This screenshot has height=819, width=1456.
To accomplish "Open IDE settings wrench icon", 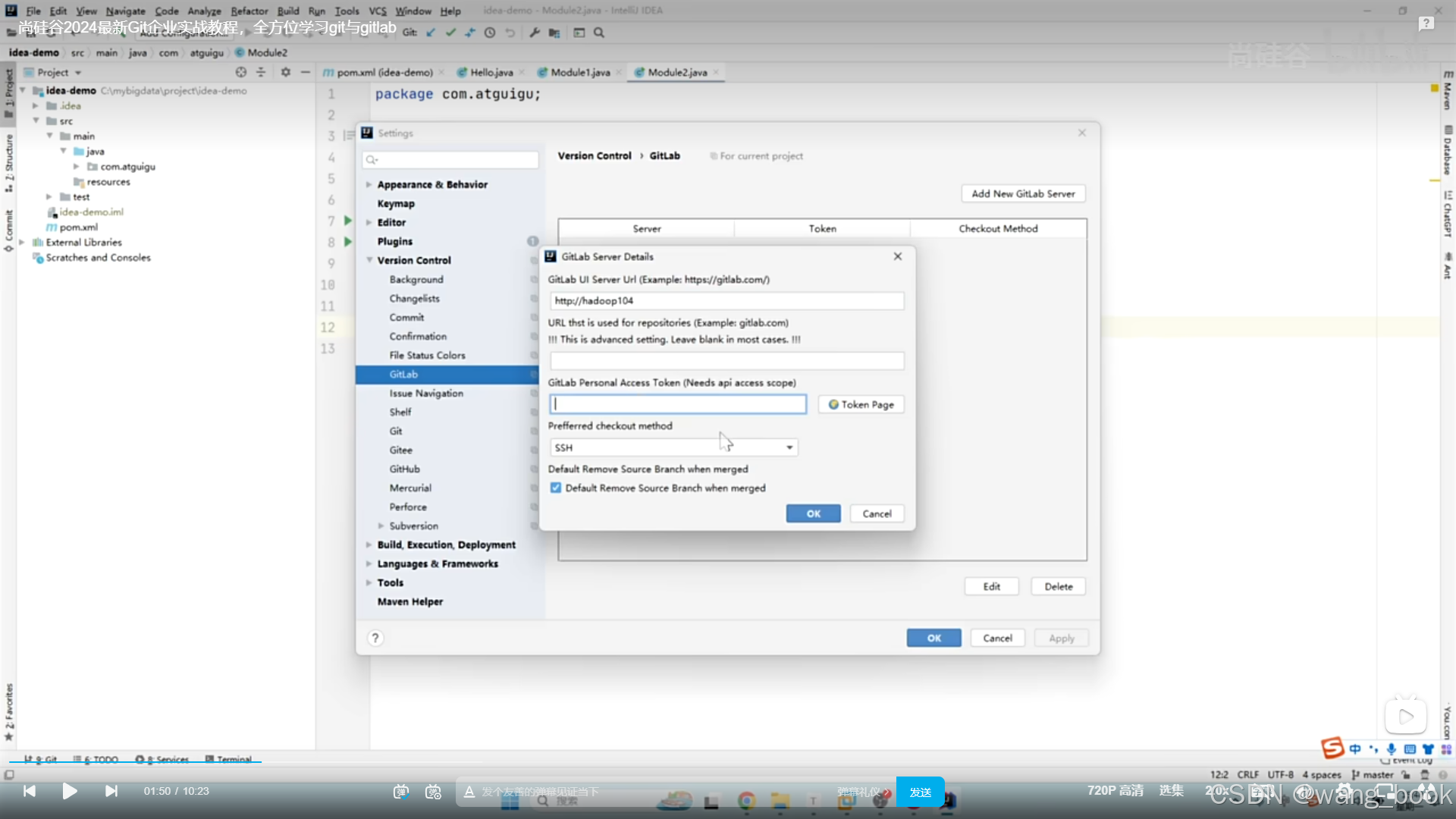I will tap(535, 33).
